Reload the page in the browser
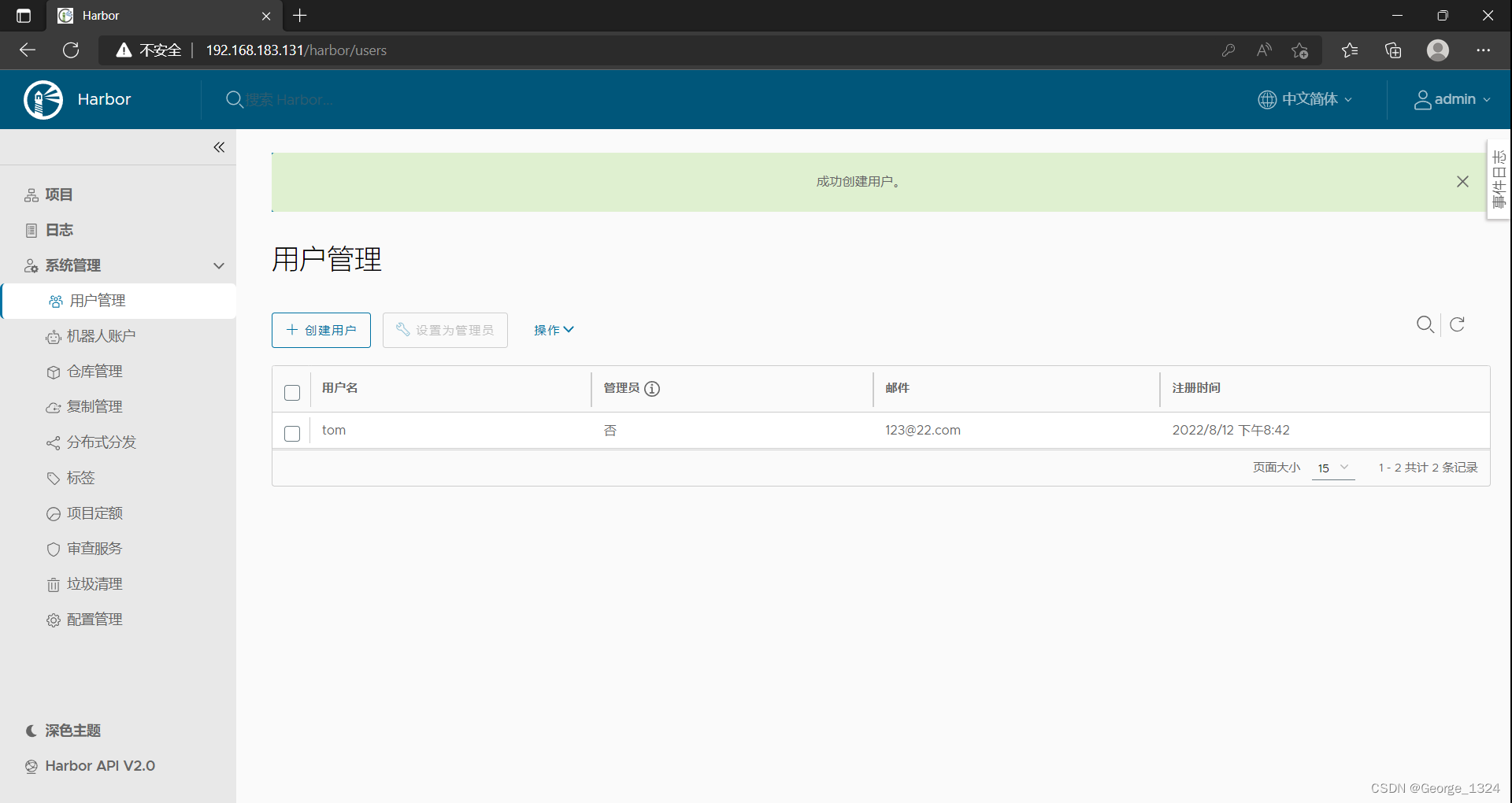This screenshot has width=1512, height=803. point(71,50)
